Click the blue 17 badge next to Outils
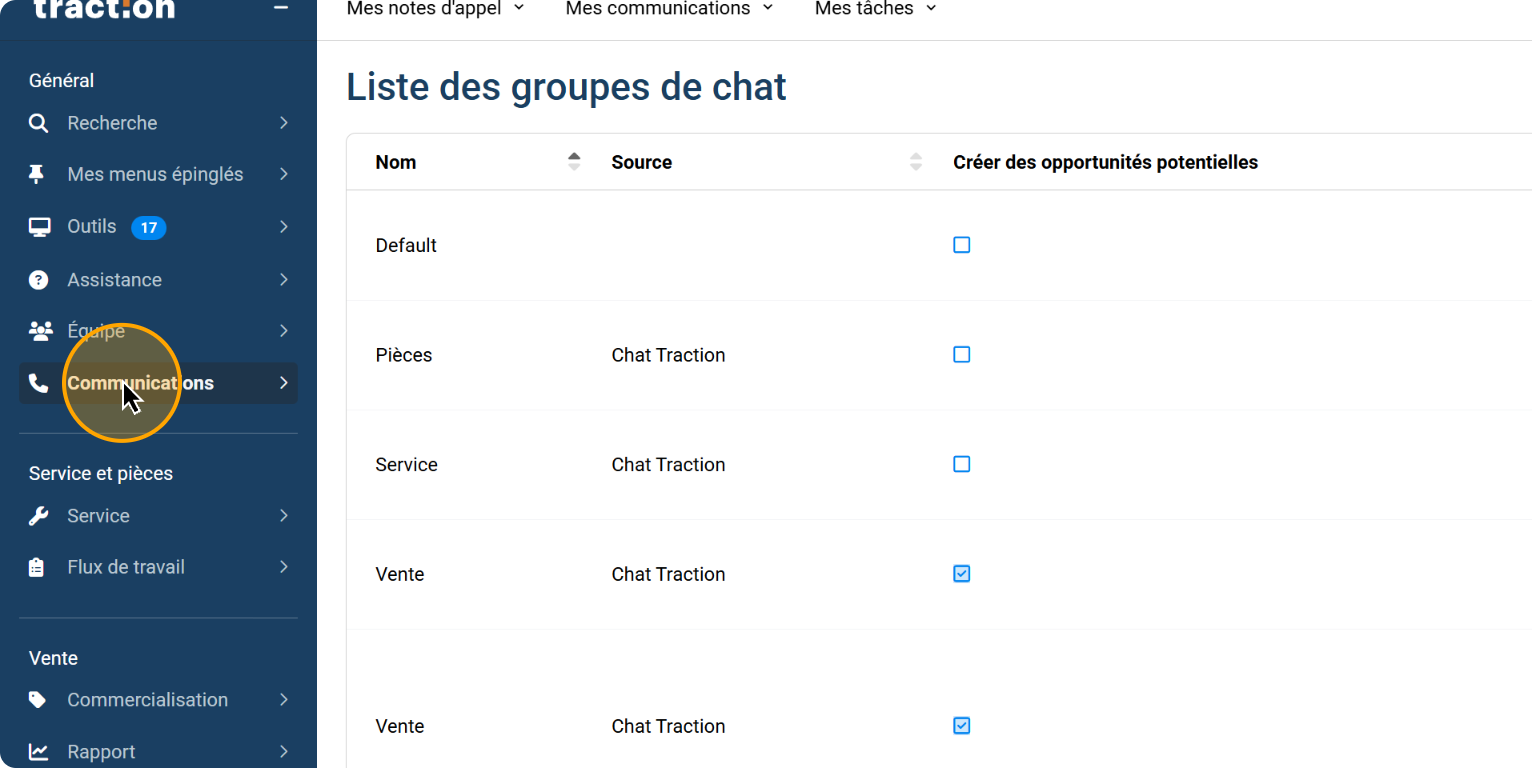The height and width of the screenshot is (768, 1532). click(x=148, y=228)
